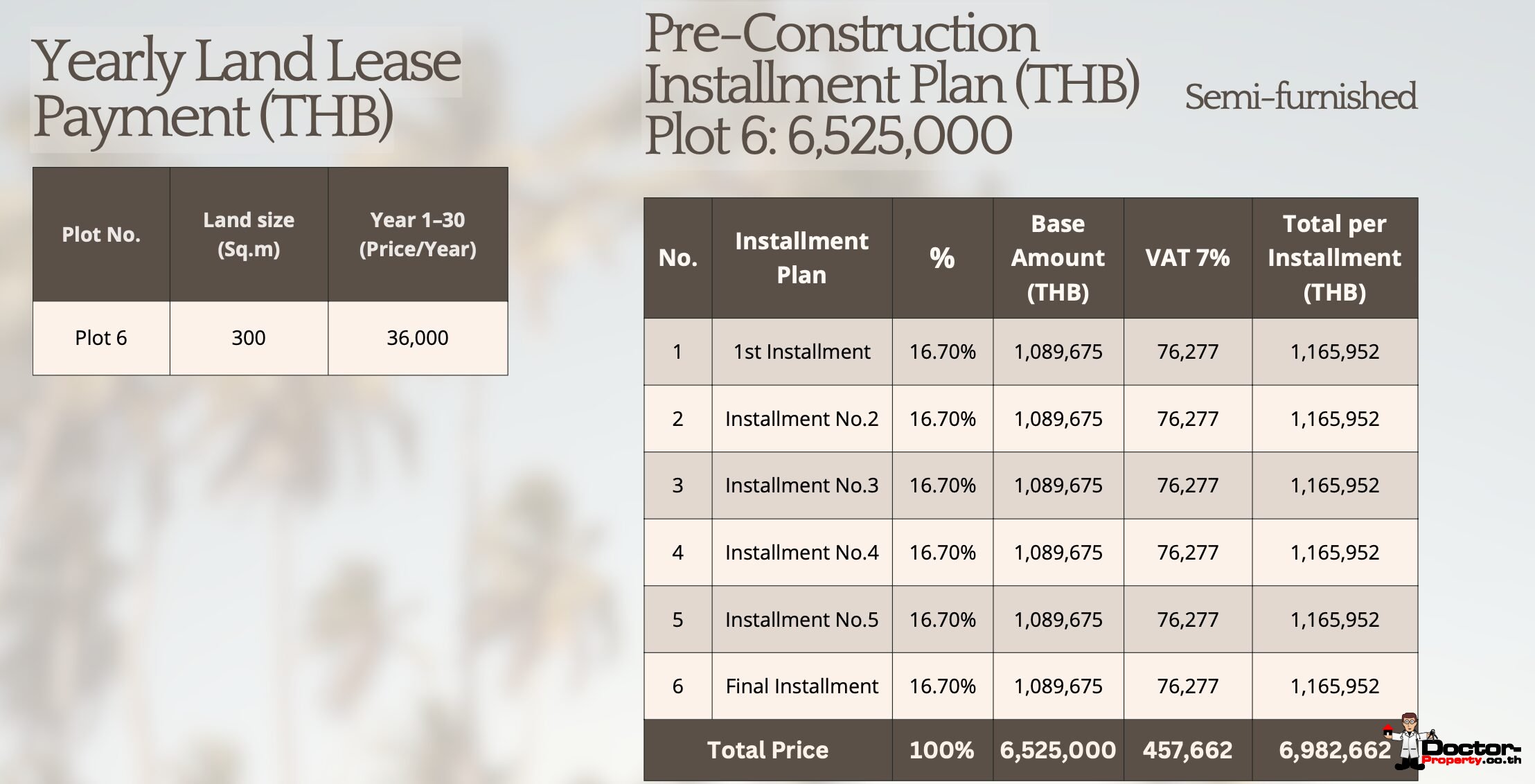Click the Year 1–30 (Price/Year) header

[418, 234]
